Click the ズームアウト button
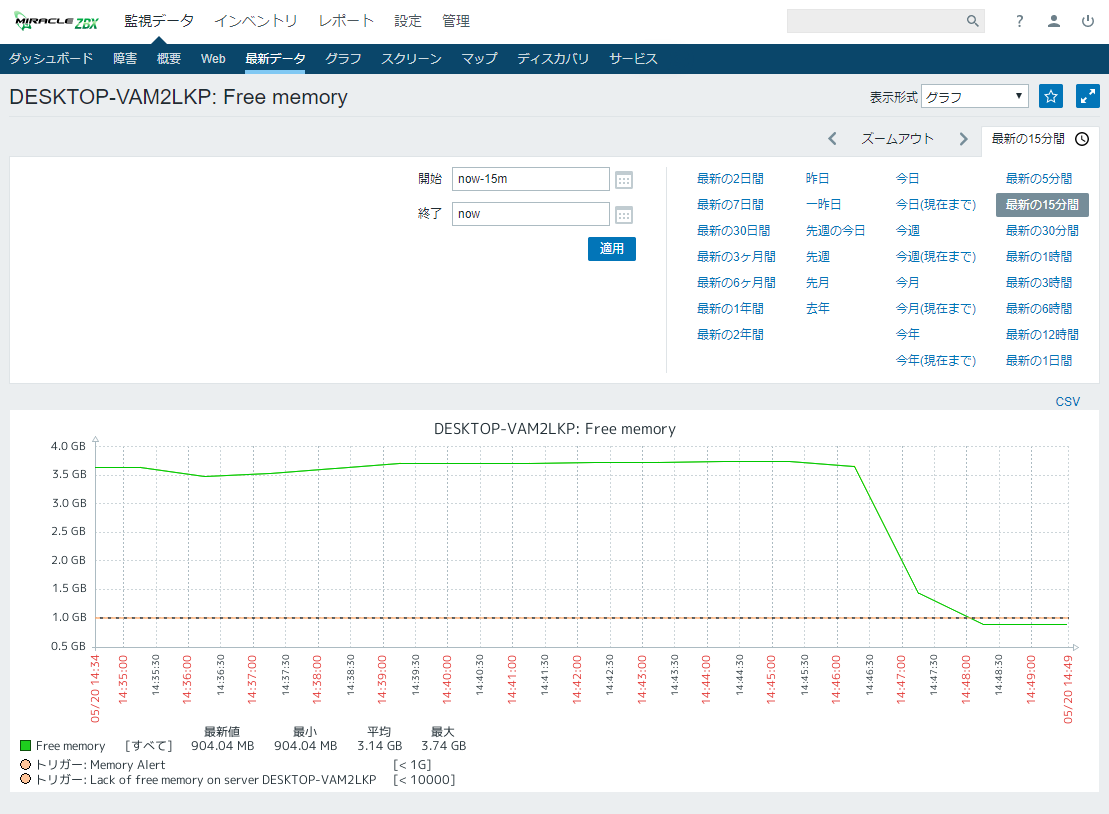 pos(897,139)
